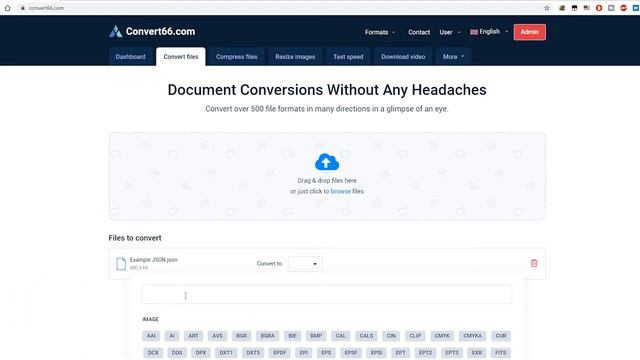Select the BGRA format chip
The height and width of the screenshot is (360, 640).
click(267, 336)
